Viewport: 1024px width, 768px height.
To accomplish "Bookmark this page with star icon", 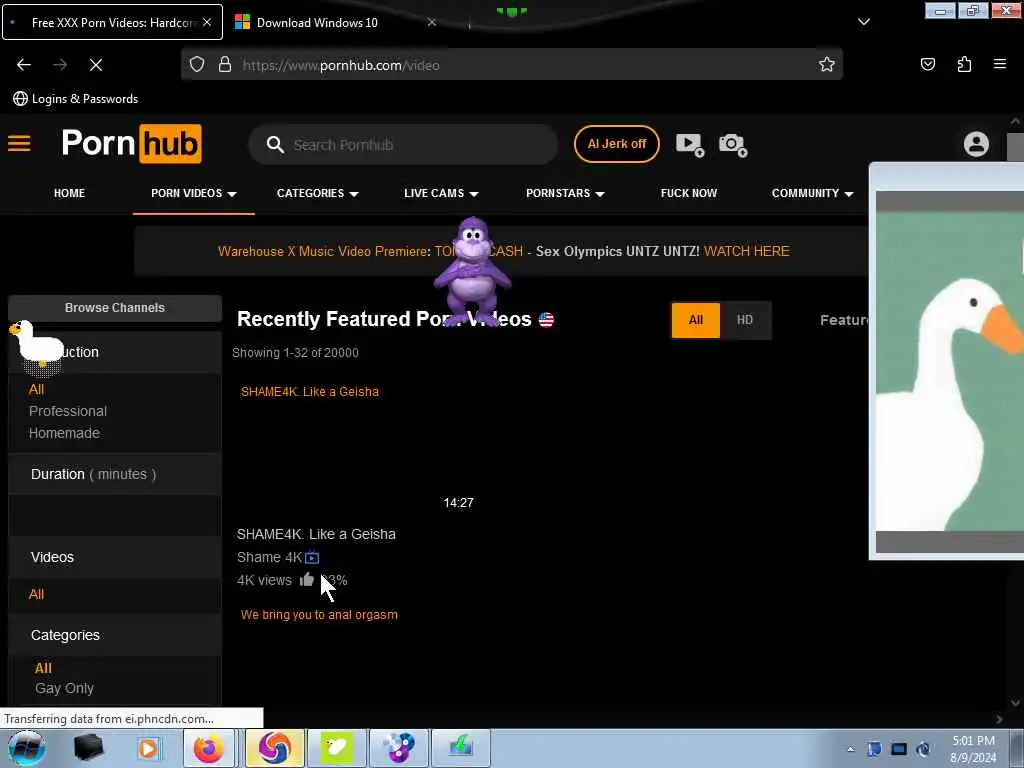I will click(x=827, y=64).
